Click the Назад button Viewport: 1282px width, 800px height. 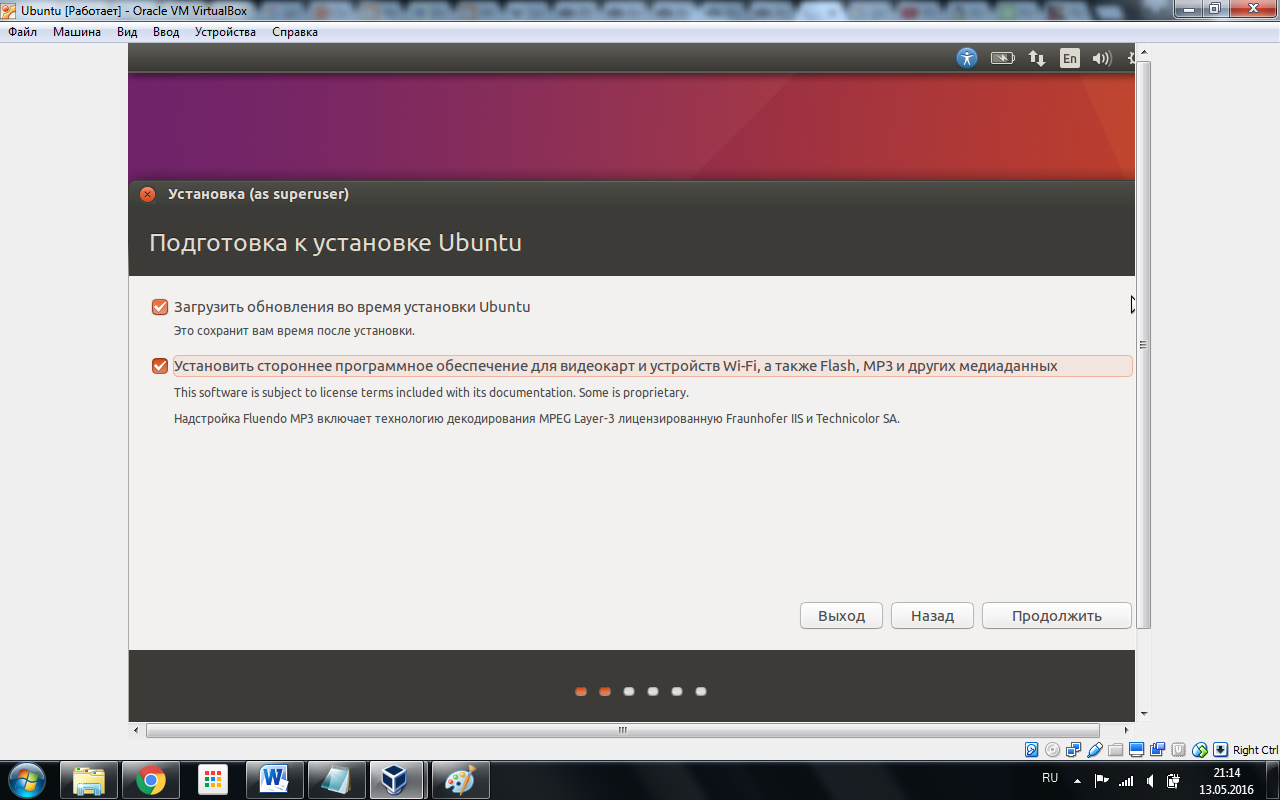click(932, 616)
